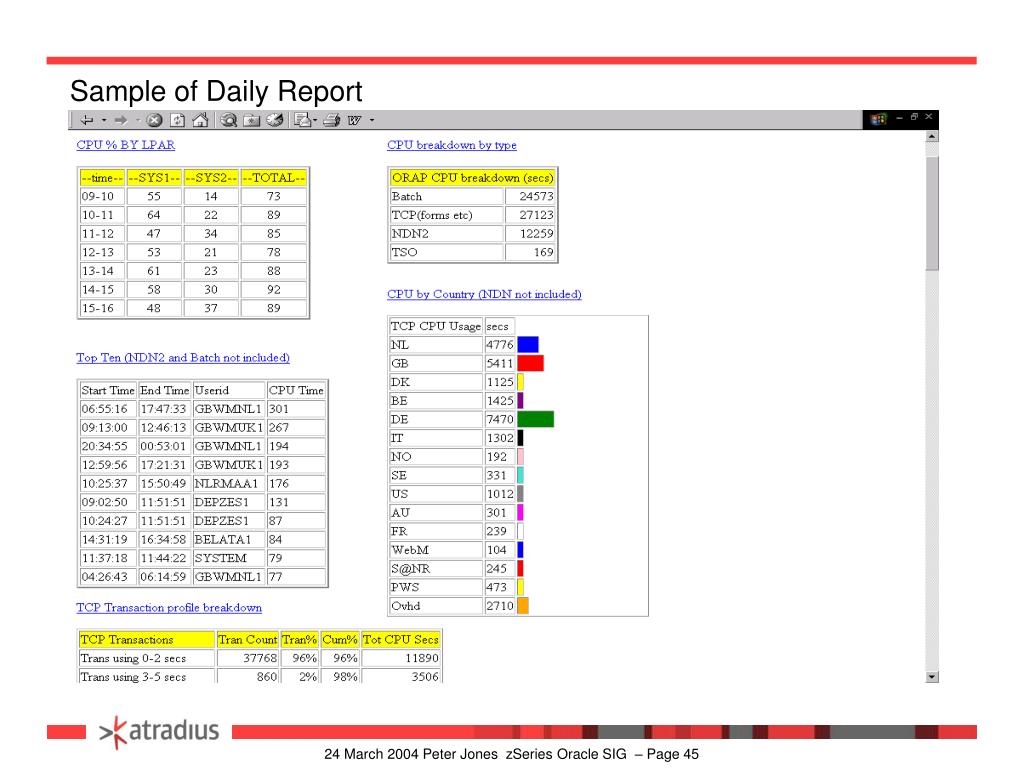This screenshot has height=768, width=1024.
Task: Open the Favorites folder icon
Action: (251, 120)
